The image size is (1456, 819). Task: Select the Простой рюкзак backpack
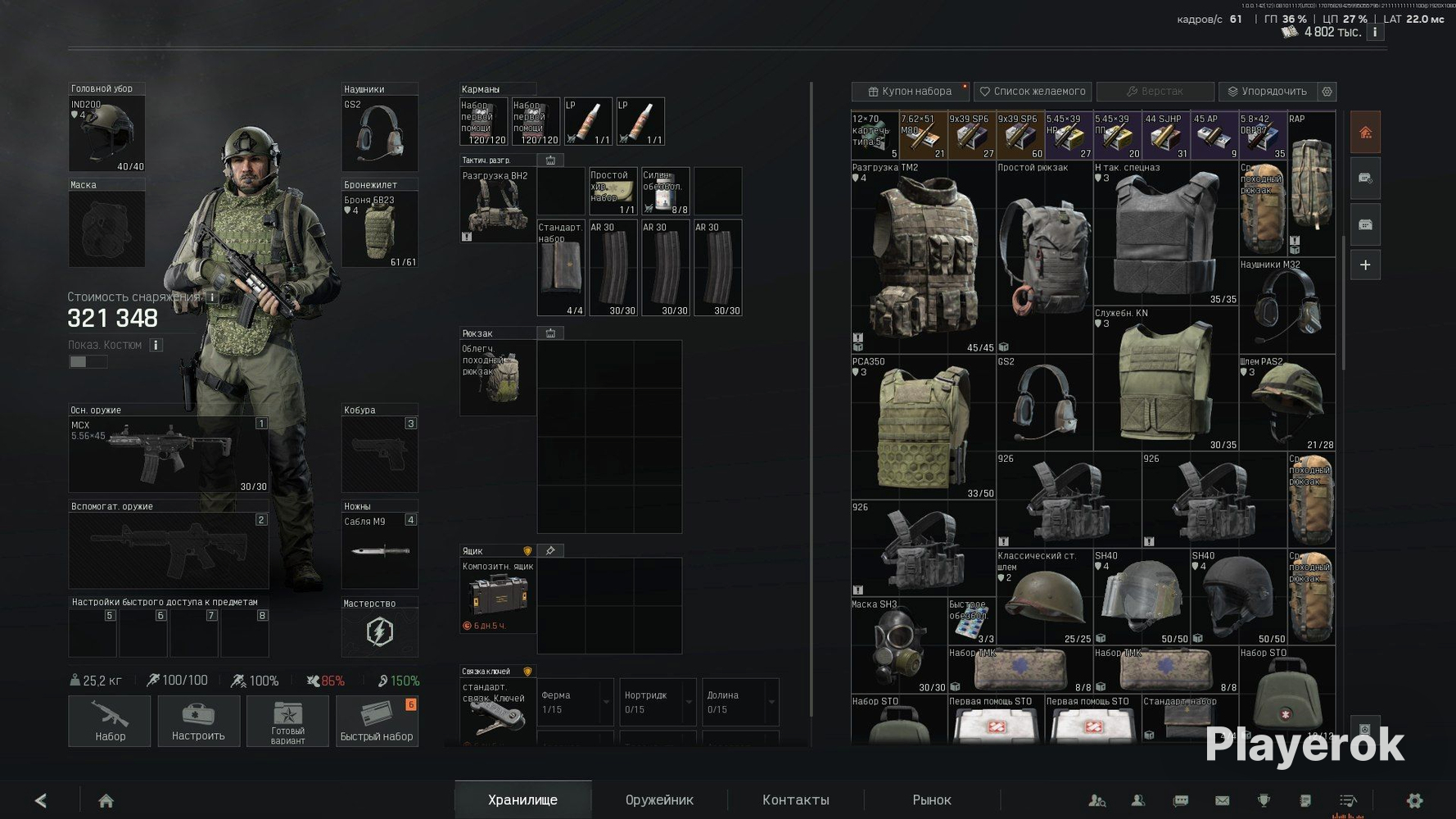click(1045, 257)
